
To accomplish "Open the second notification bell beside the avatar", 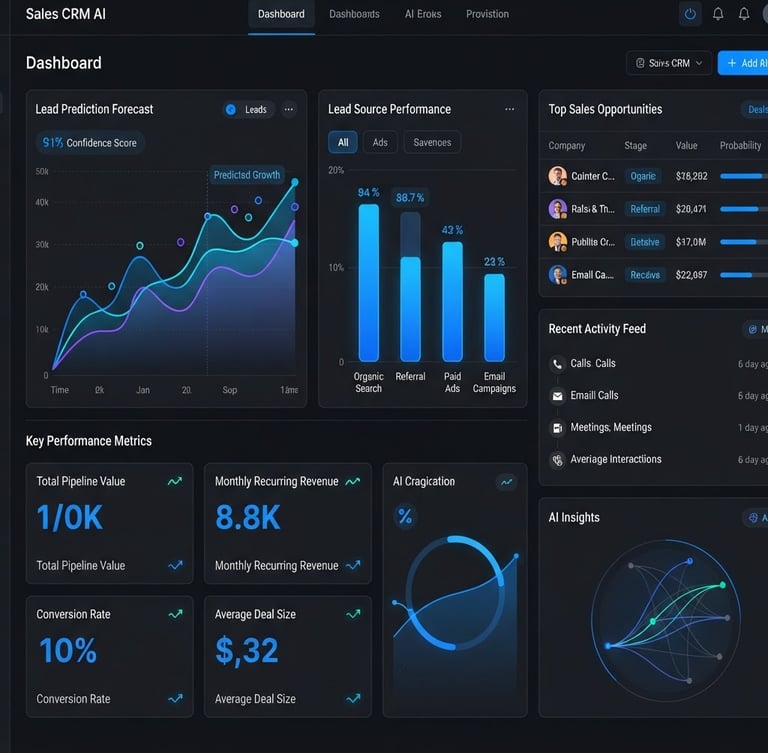I will (744, 14).
